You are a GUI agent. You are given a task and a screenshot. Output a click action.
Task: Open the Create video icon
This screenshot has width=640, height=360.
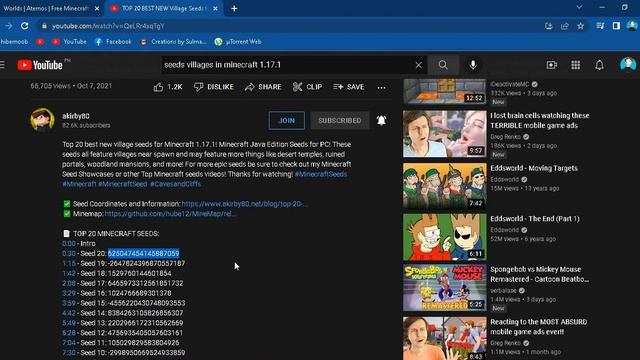coord(551,65)
